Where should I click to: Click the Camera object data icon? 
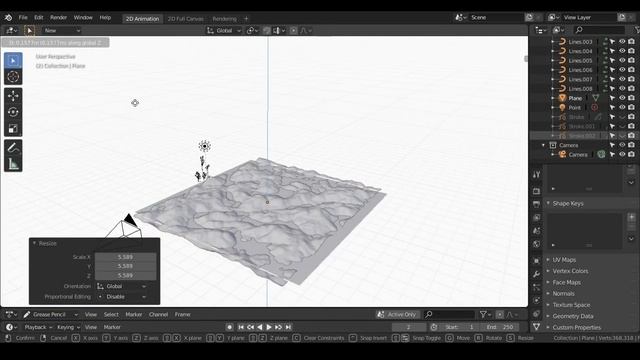click(x=601, y=154)
